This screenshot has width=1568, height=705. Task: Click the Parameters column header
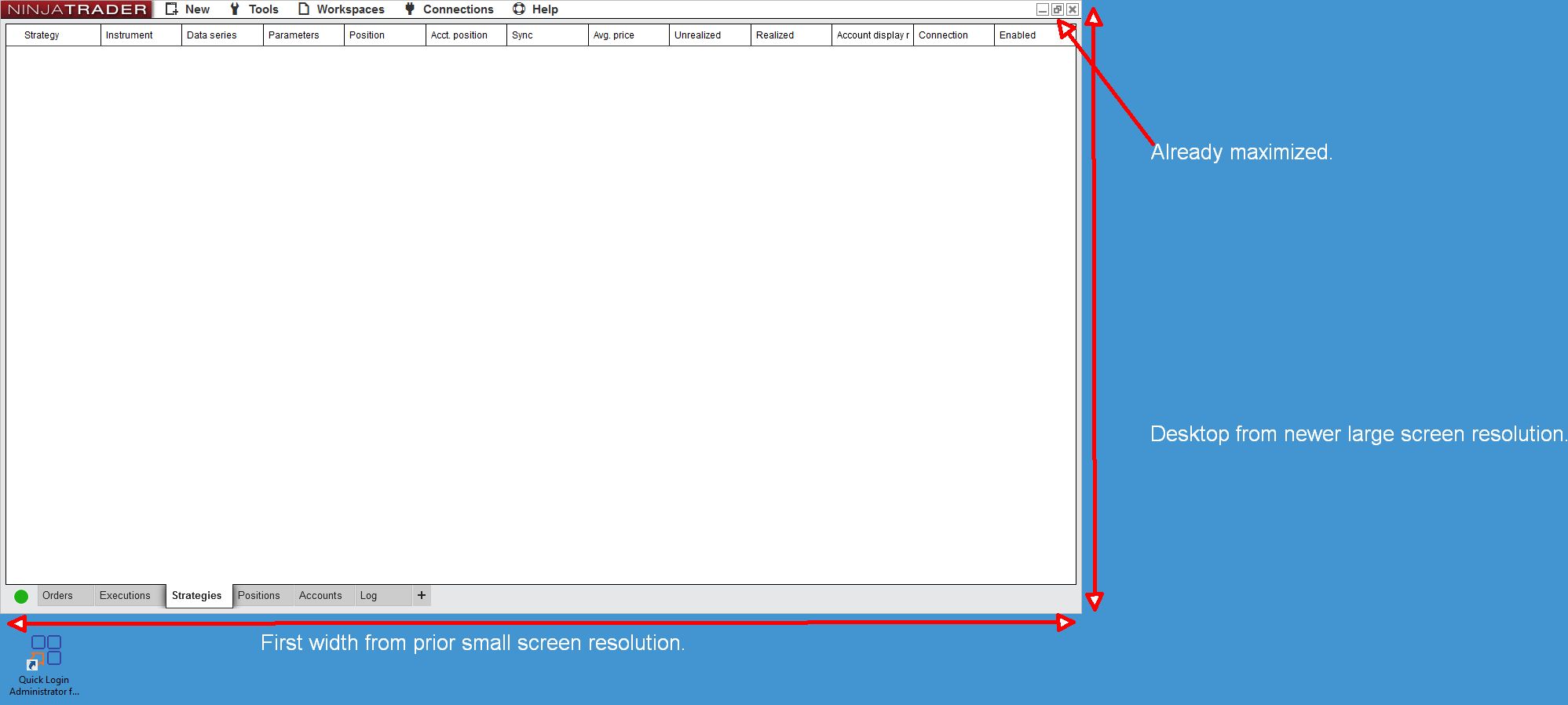304,35
